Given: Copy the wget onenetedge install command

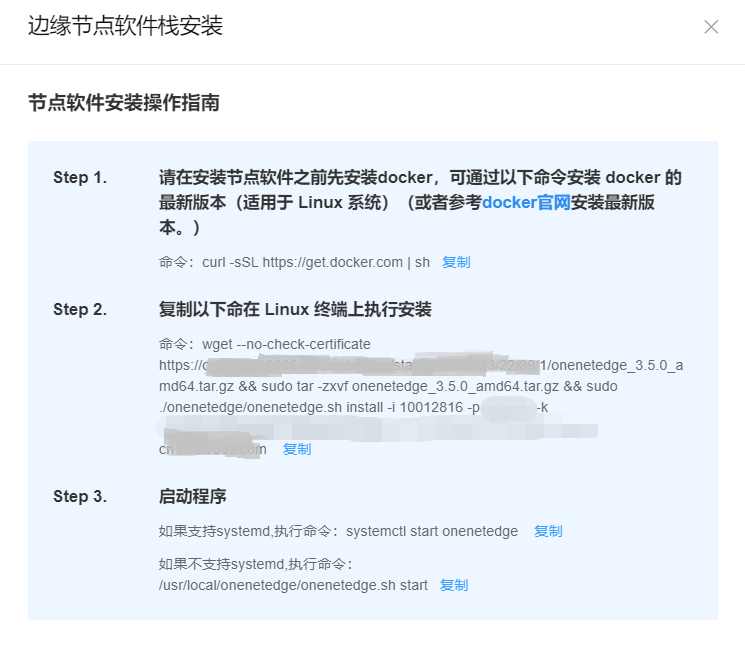Looking at the screenshot, I should click(296, 449).
